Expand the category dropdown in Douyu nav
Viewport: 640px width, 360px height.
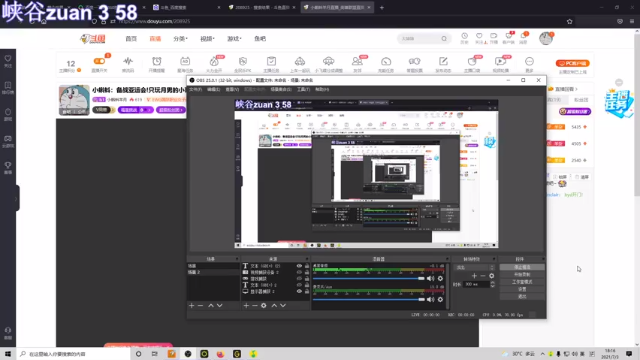[180, 38]
